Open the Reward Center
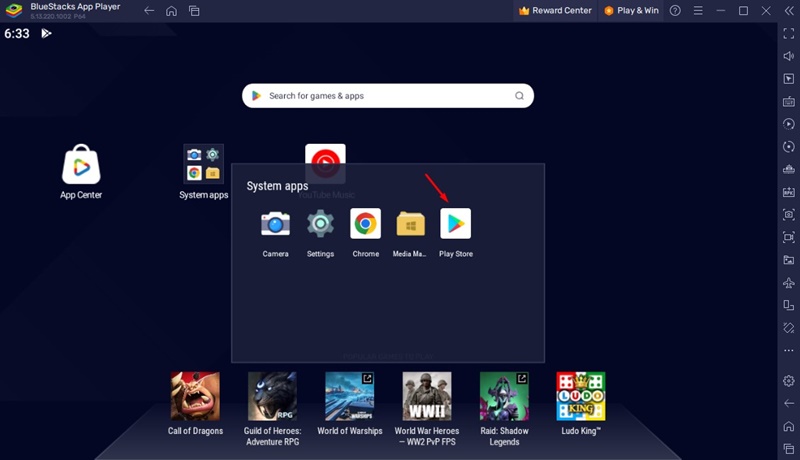The height and width of the screenshot is (460, 800). pyautogui.click(x=555, y=11)
